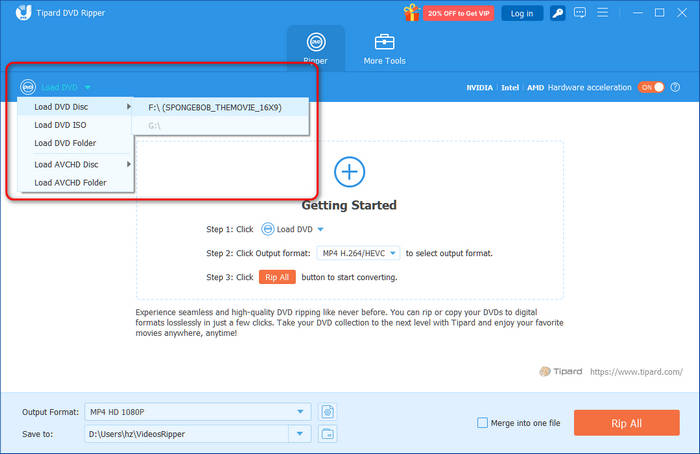Image resolution: width=700 pixels, height=454 pixels.
Task: Click the AMD label
Action: point(535,87)
